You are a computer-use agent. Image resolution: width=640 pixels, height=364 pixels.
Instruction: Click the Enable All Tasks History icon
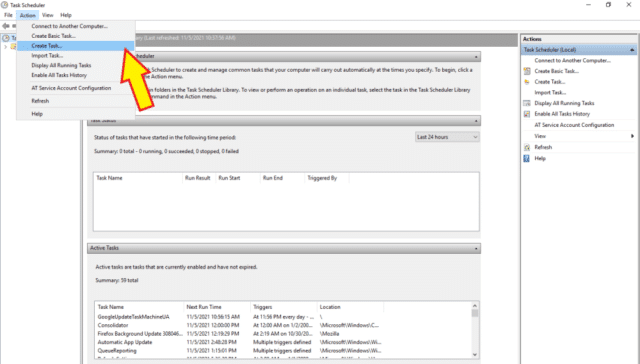click(527, 114)
